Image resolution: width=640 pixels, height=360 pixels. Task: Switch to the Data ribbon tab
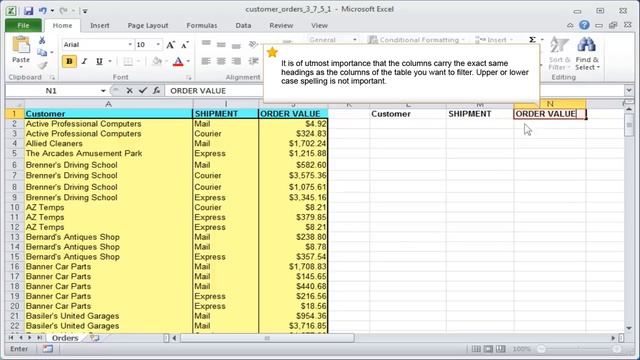[243, 25]
